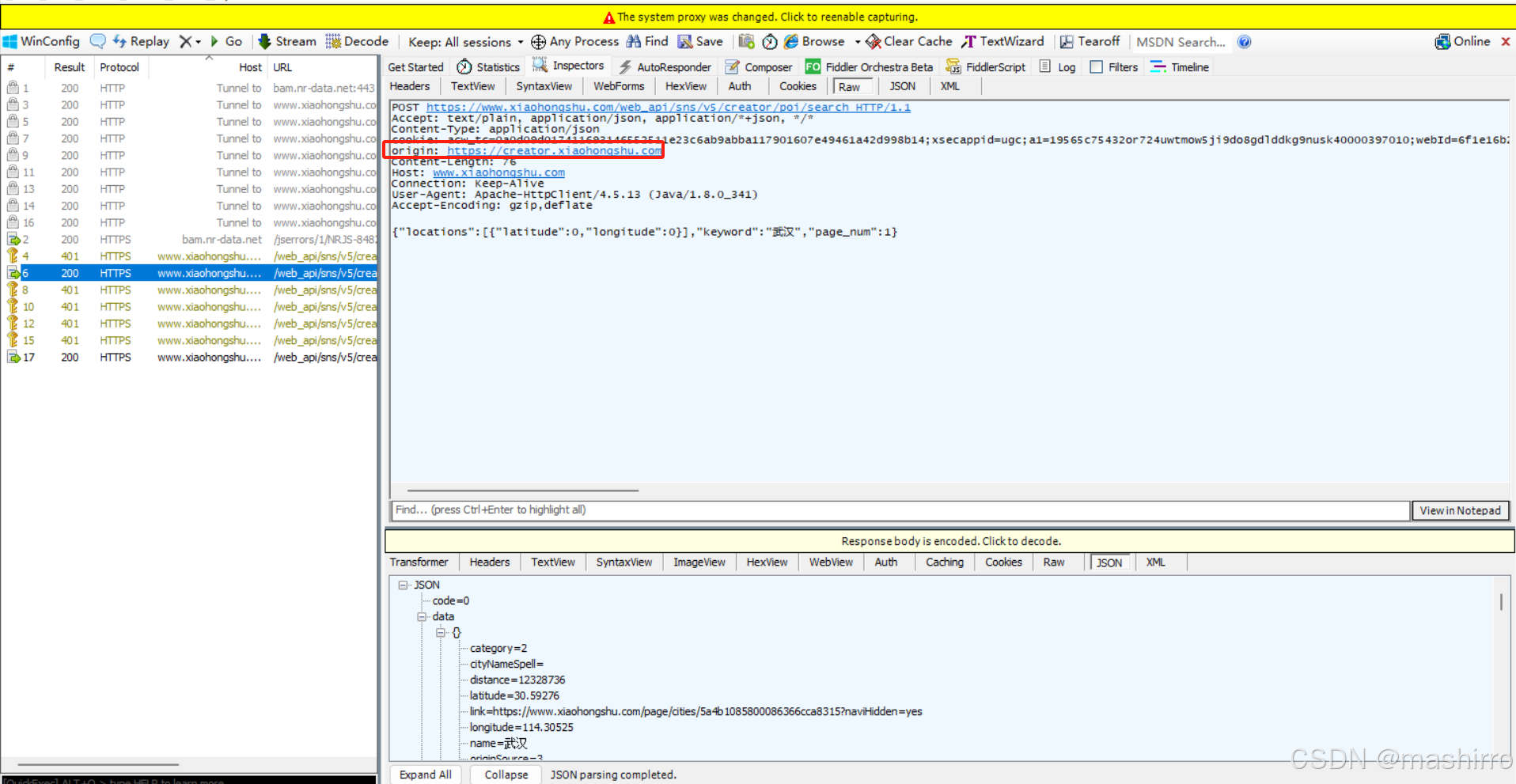This screenshot has width=1516, height=784.
Task: Collapse the data node in JSON tree
Action: (x=423, y=616)
